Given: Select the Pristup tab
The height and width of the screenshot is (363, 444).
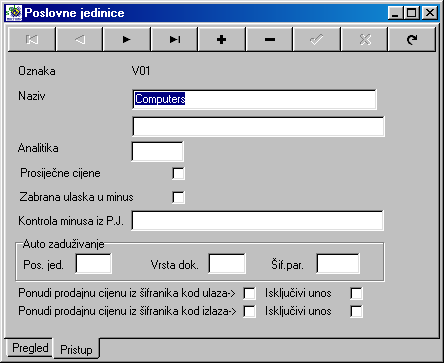Looking at the screenshot, I should (76, 350).
